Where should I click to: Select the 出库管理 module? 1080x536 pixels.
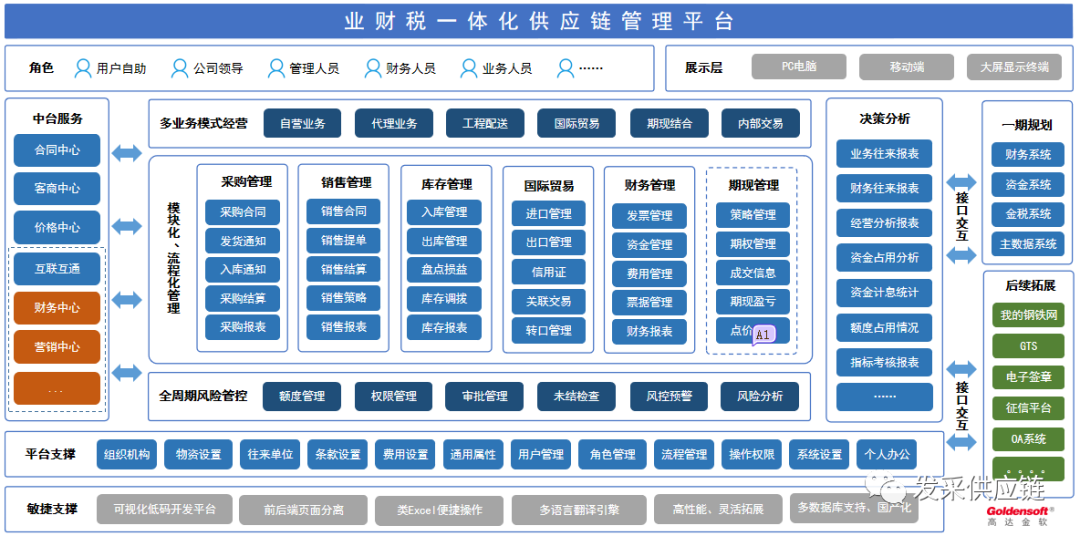444,241
